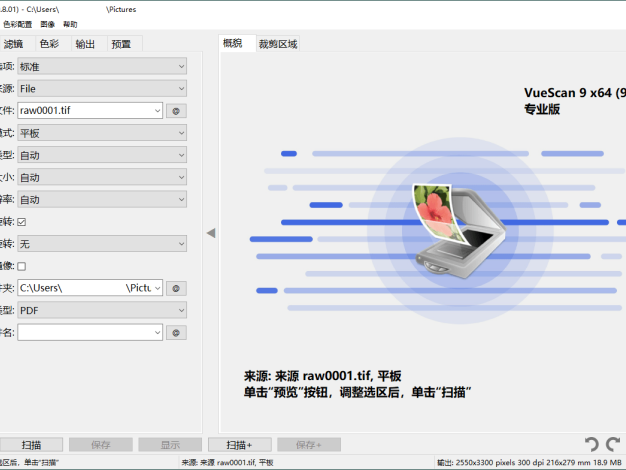Uncheck the checked auto-rotate checkbox
Screen dimensions: 626x470
pos(22,222)
